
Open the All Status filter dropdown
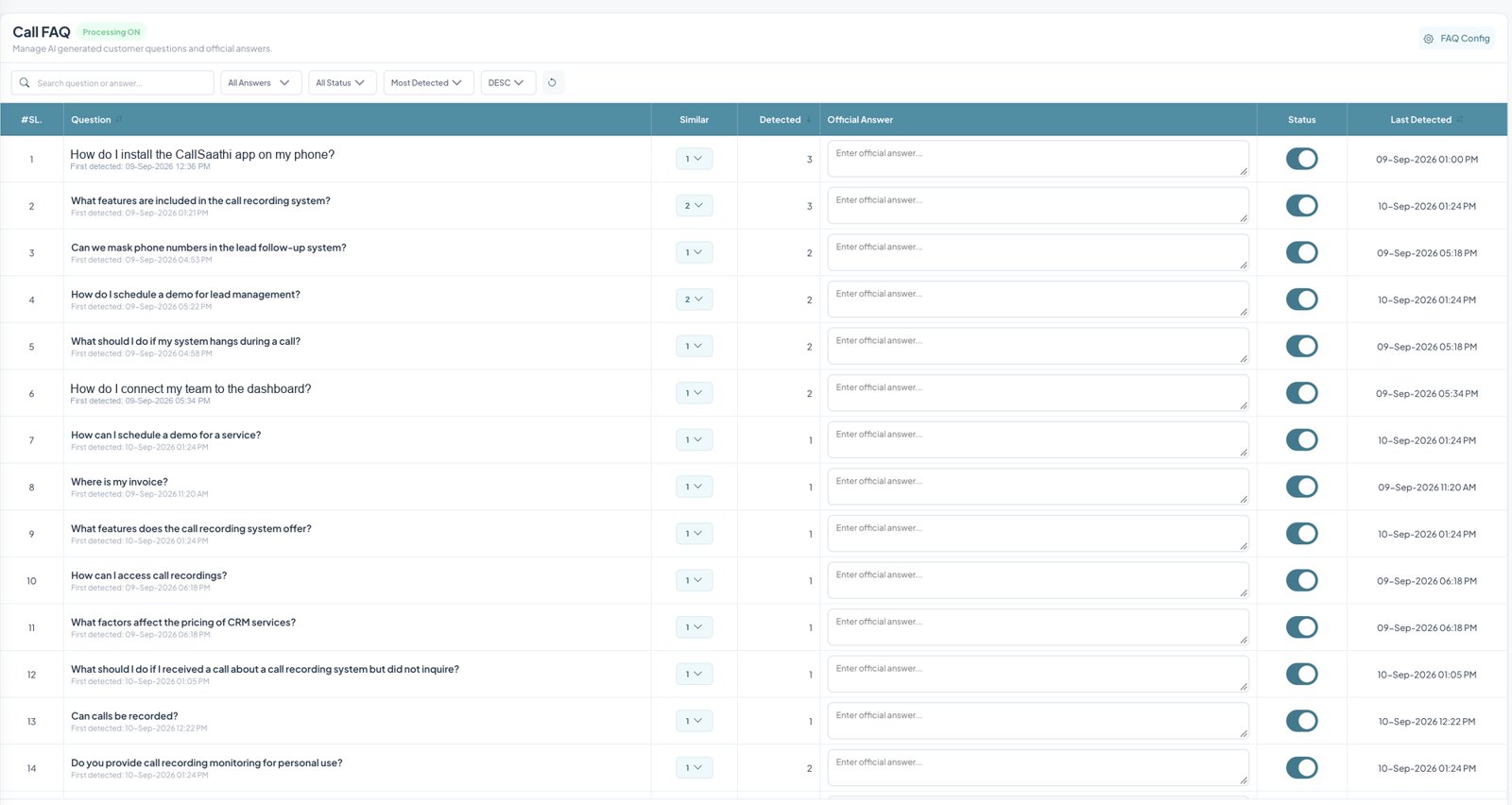pyautogui.click(x=342, y=83)
